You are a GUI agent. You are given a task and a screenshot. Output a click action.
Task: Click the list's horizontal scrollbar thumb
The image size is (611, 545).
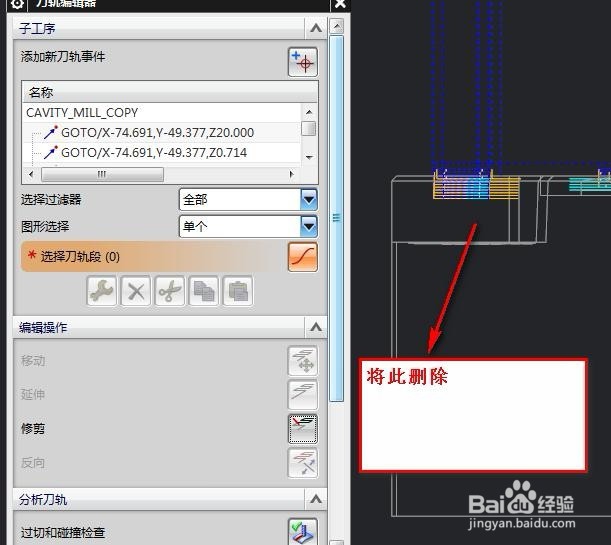pyautogui.click(x=102, y=174)
